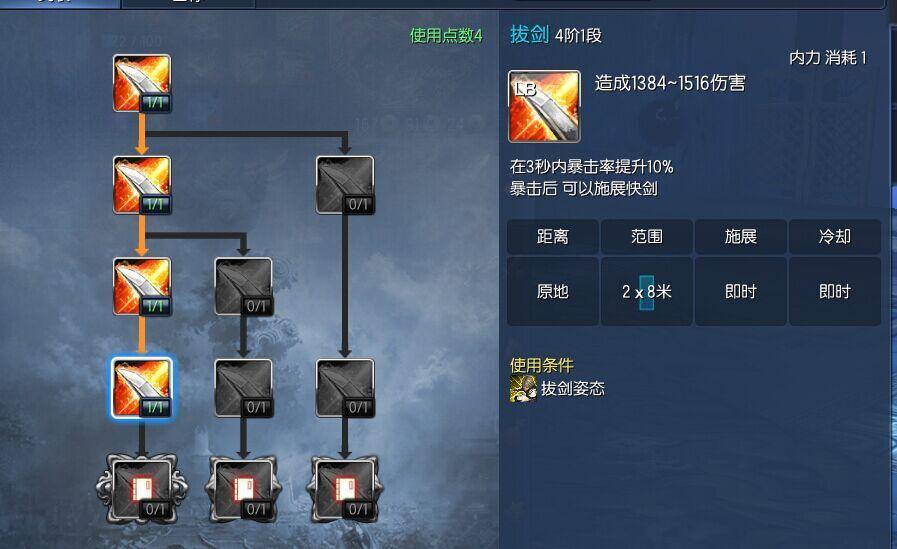
Task: Click the 冷却 header cell
Action: pos(835,237)
